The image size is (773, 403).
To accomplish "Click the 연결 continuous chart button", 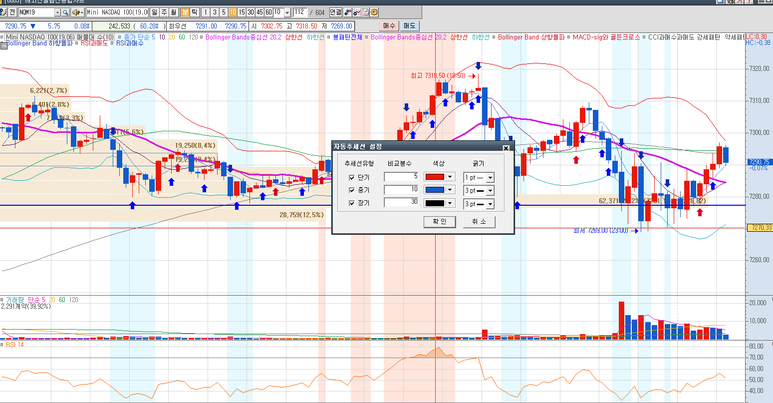I will point(336,12).
